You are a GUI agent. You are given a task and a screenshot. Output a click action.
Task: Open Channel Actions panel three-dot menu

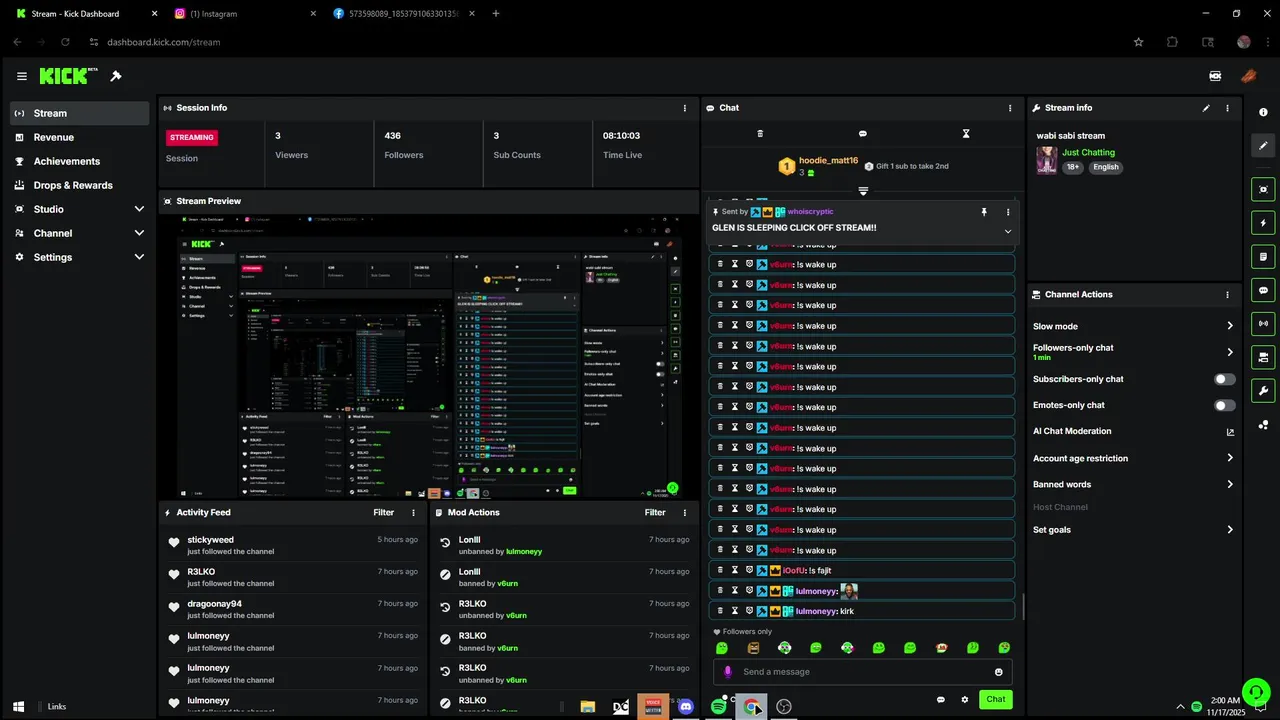1227,295
